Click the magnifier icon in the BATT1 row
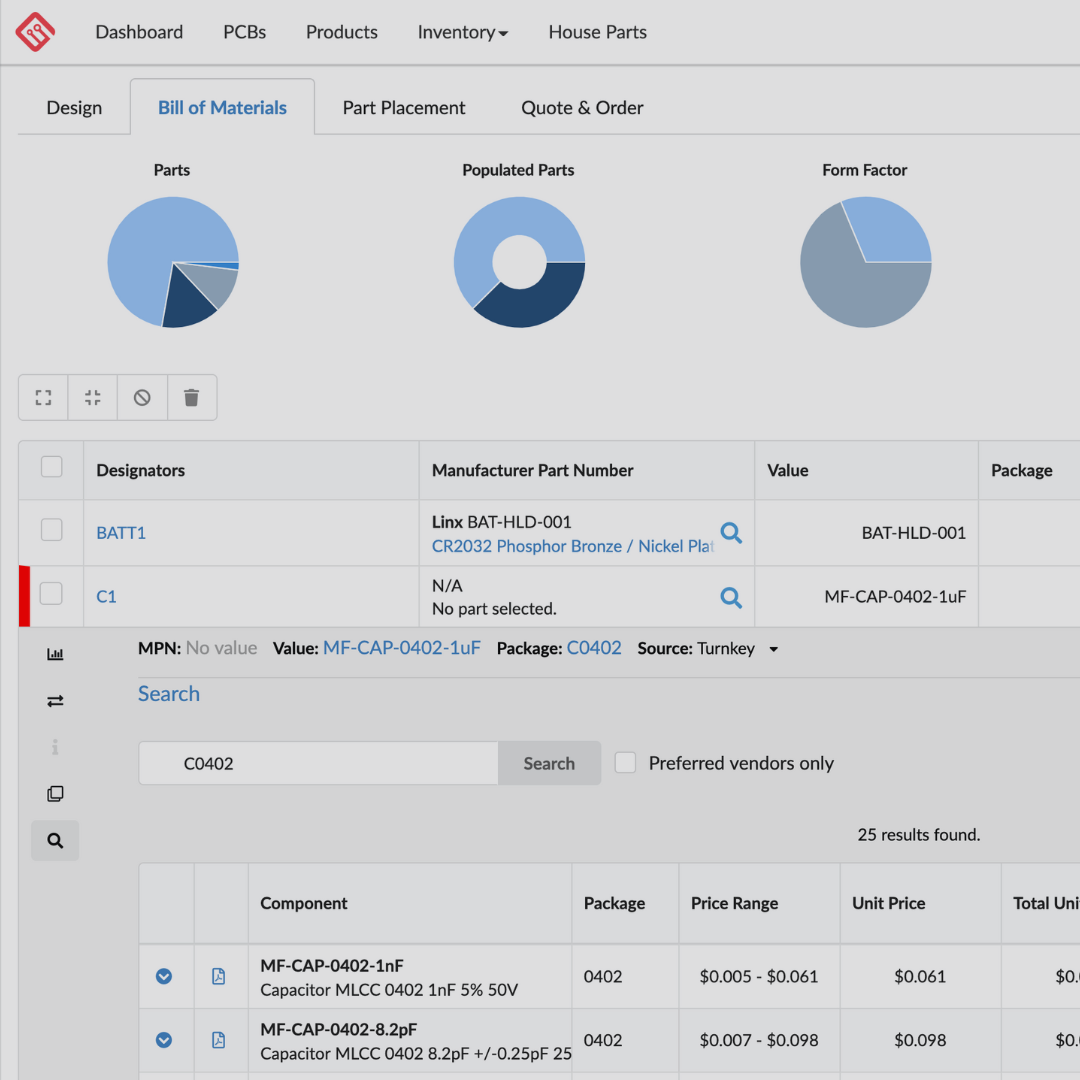 pyautogui.click(x=731, y=533)
